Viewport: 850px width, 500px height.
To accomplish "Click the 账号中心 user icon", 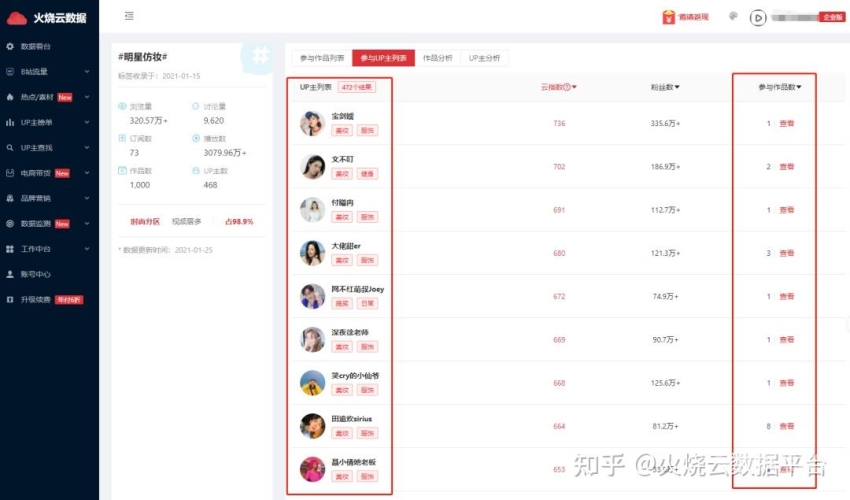I will click(10, 274).
